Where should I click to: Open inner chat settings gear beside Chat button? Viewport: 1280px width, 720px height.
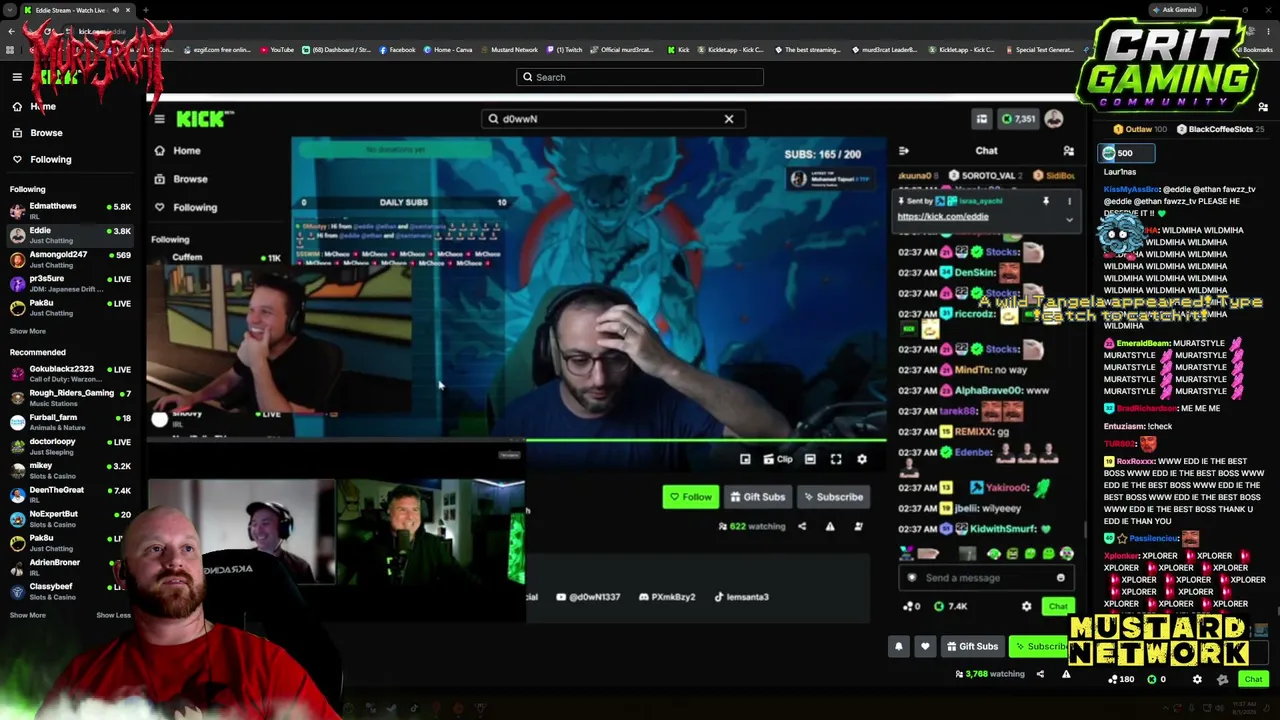1026,606
